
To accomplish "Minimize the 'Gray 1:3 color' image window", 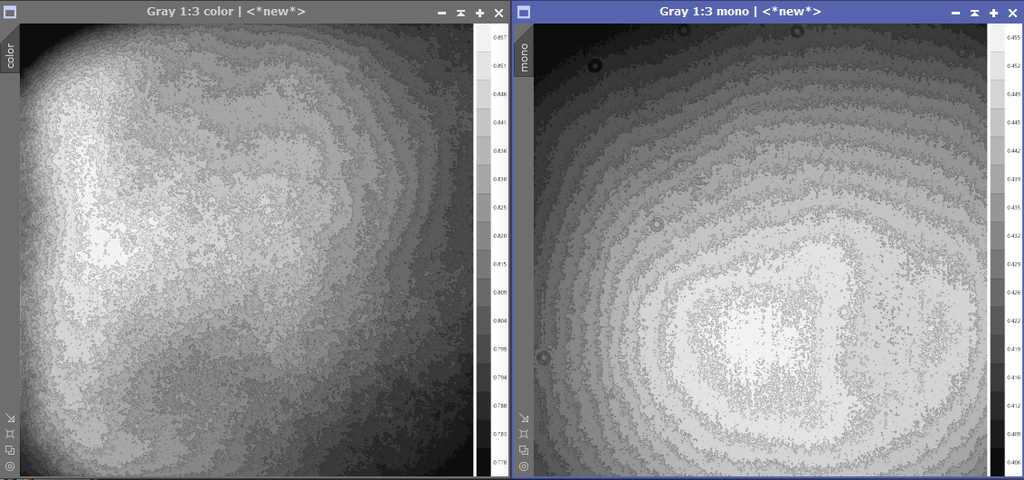I will click(442, 12).
